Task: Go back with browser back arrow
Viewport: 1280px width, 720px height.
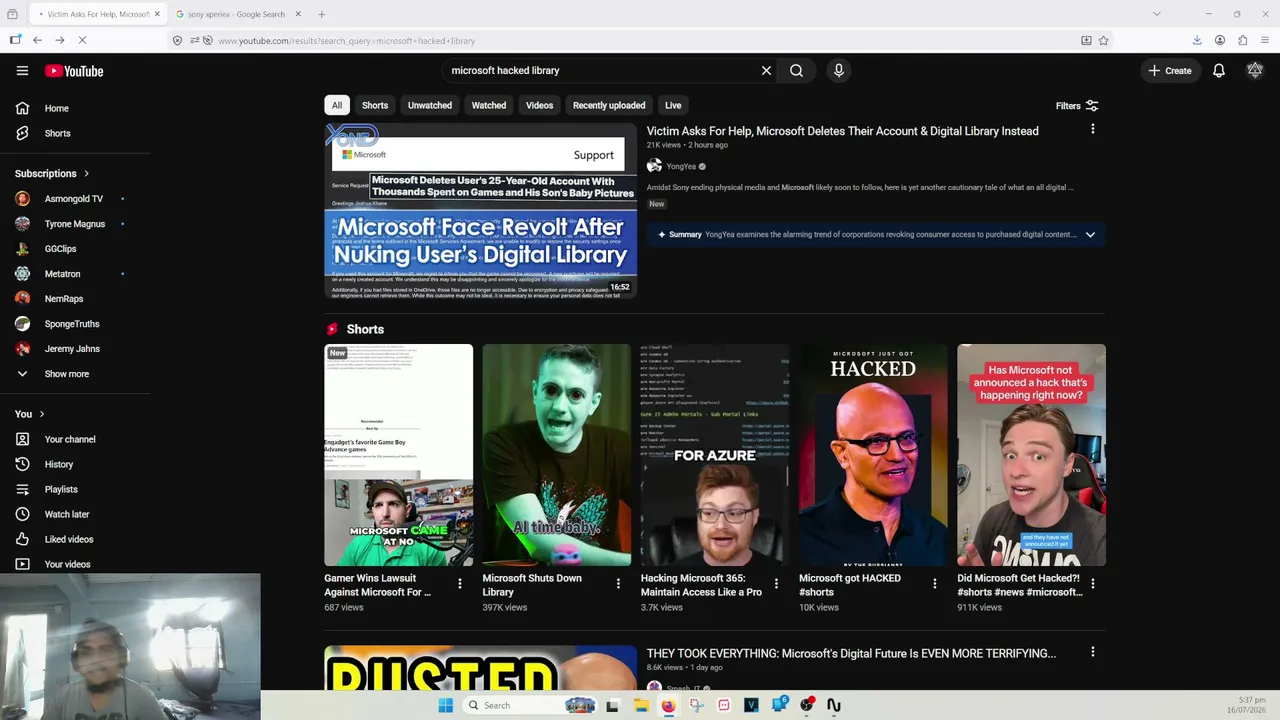Action: pos(37,40)
